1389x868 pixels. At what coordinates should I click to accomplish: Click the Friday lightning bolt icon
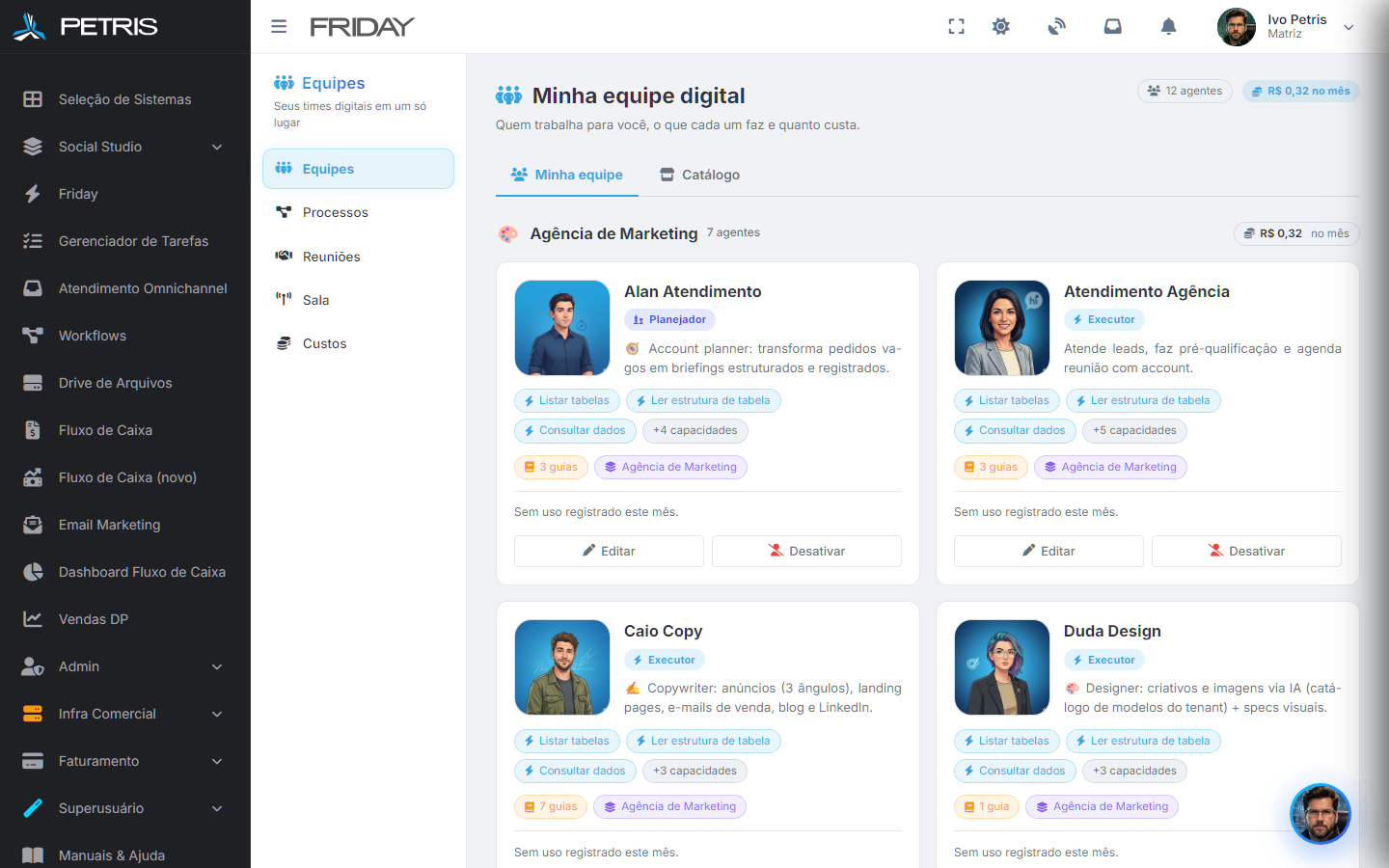pos(33,194)
